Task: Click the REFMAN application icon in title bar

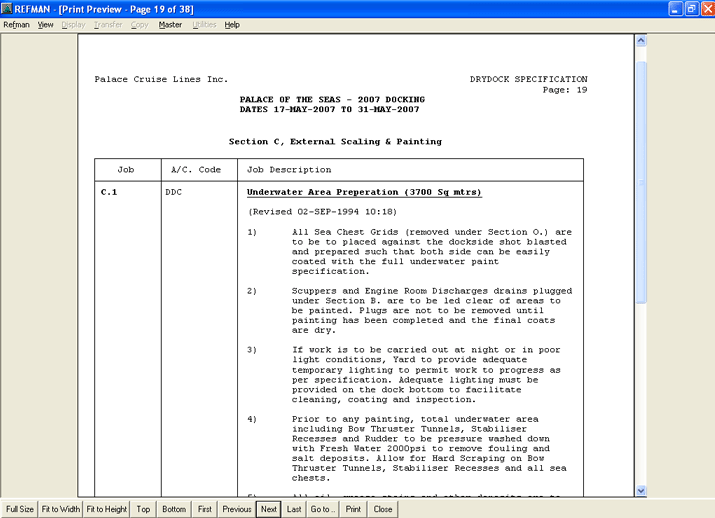Action: click(8, 8)
